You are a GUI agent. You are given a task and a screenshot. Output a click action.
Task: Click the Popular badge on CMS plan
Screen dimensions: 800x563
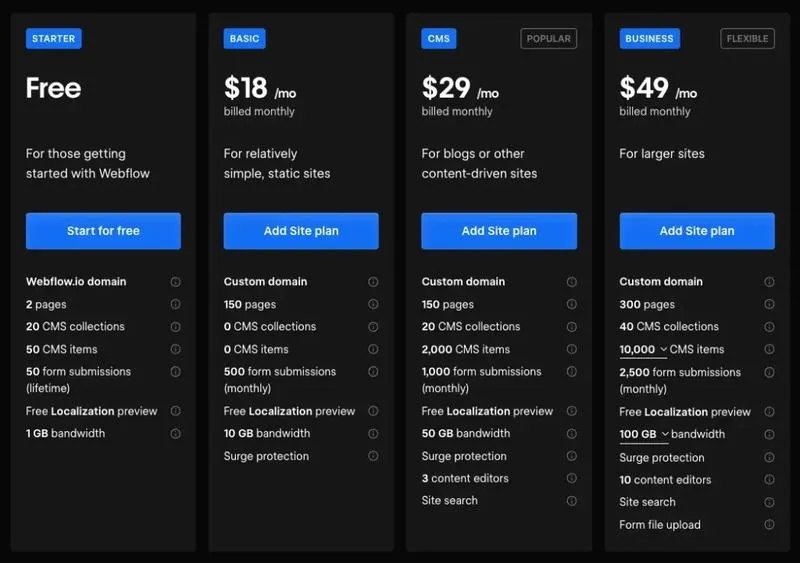[x=549, y=39]
